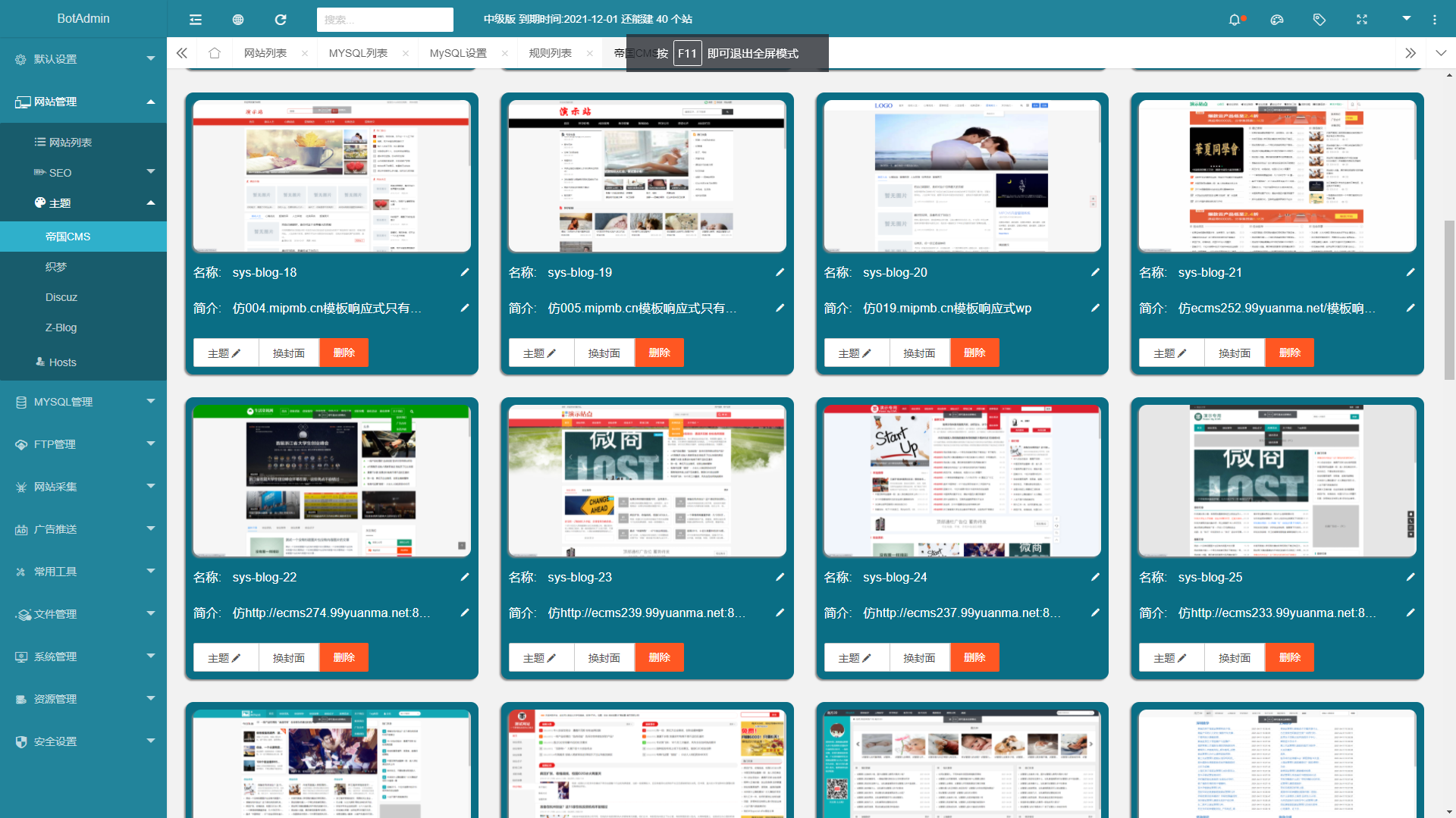Open the globe website icon
The height and width of the screenshot is (818, 1456).
coord(238,20)
